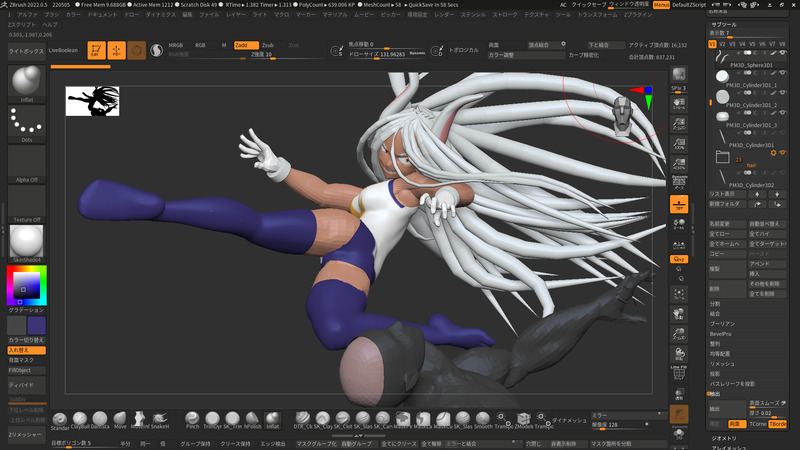Enable Zsub sculpt mode
This screenshot has height=450, width=800.
[268, 45]
